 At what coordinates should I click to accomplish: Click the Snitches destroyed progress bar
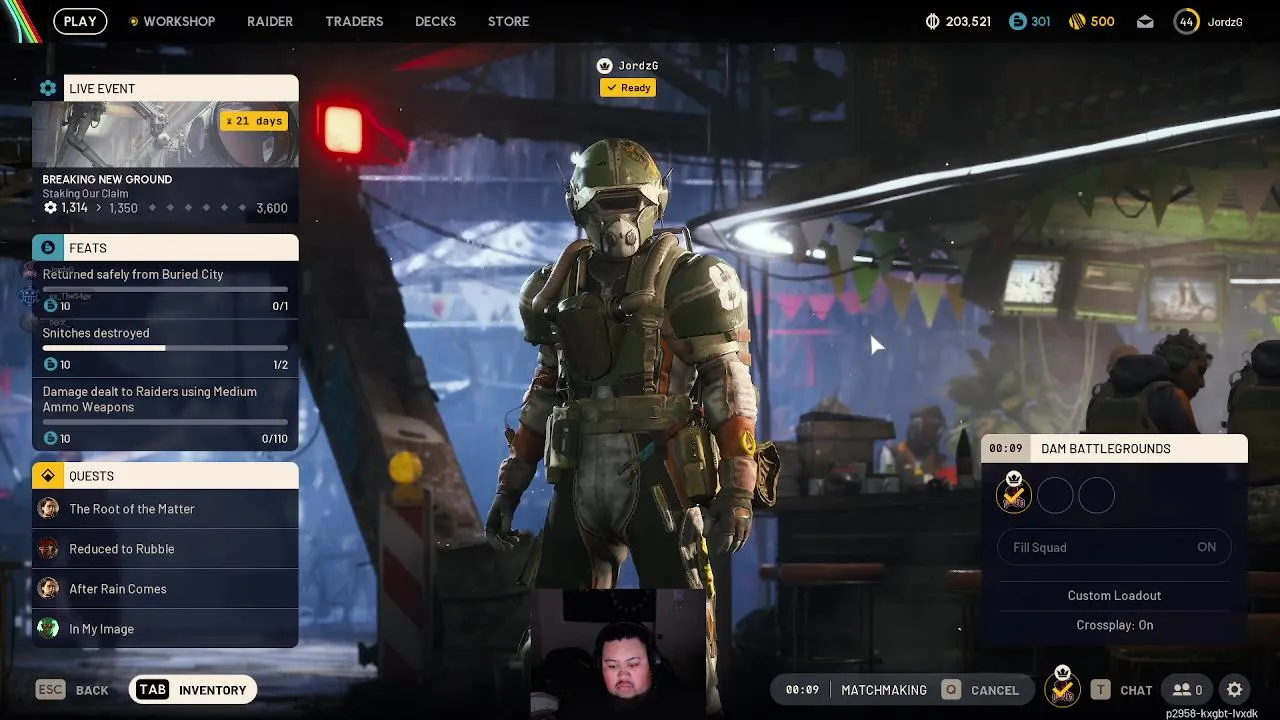tap(165, 348)
